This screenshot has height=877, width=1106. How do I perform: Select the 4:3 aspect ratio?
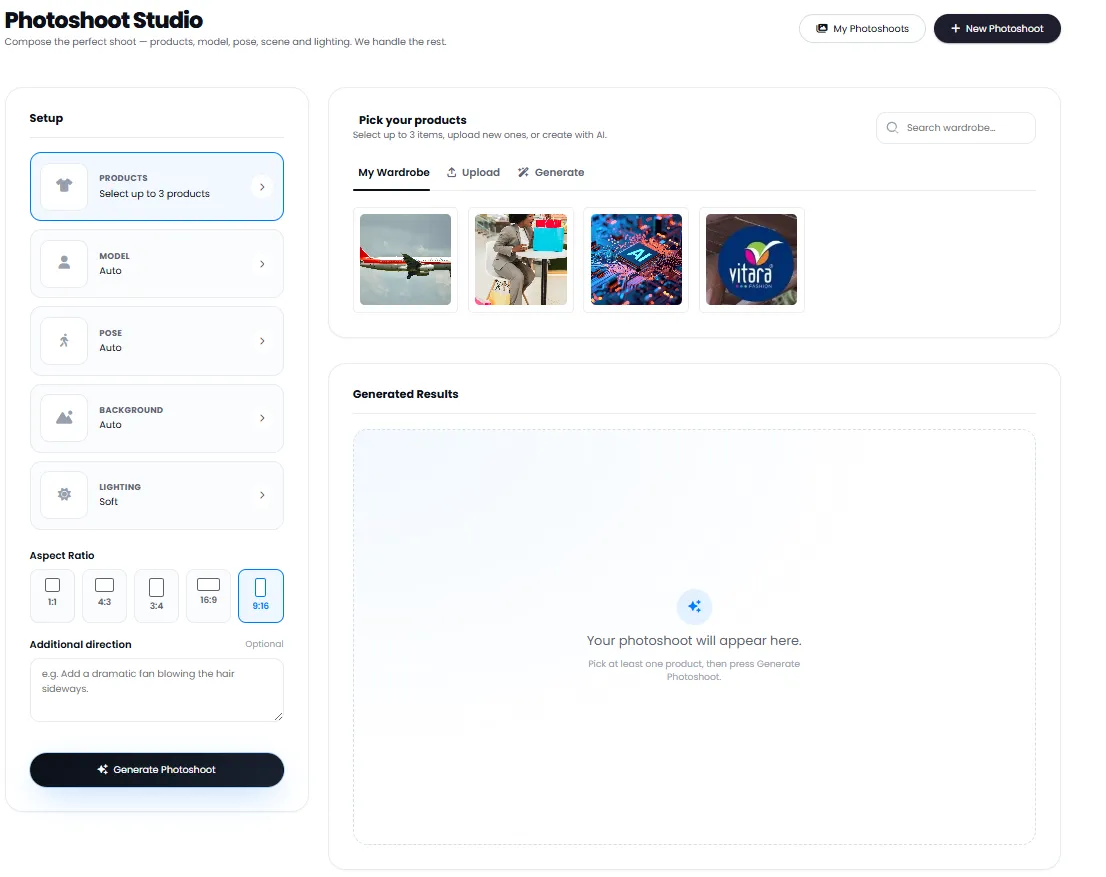click(x=104, y=595)
